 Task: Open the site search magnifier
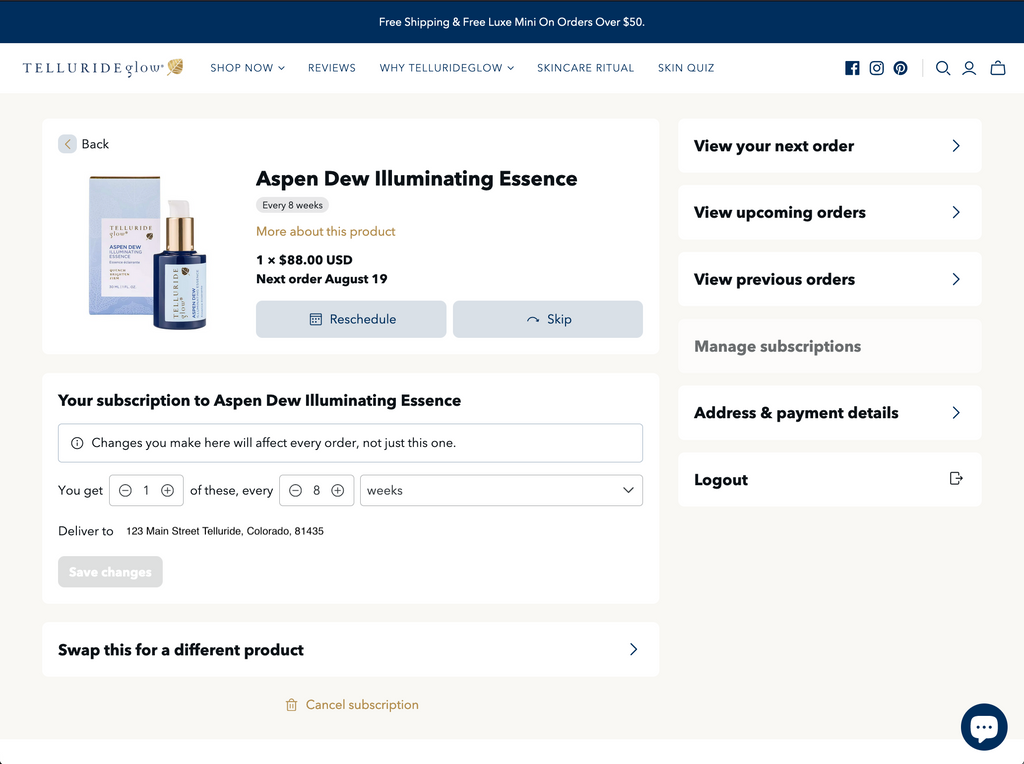(942, 68)
